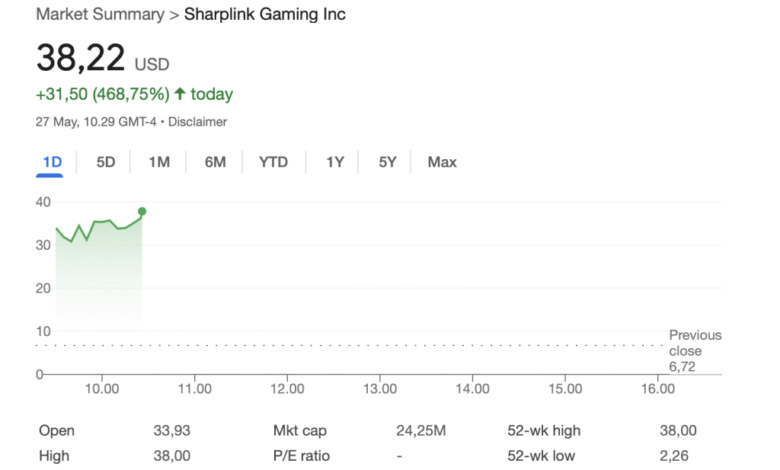This screenshot has height=470, width=780.
Task: Click the 10.00 marker on time axis
Action: pyautogui.click(x=102, y=388)
